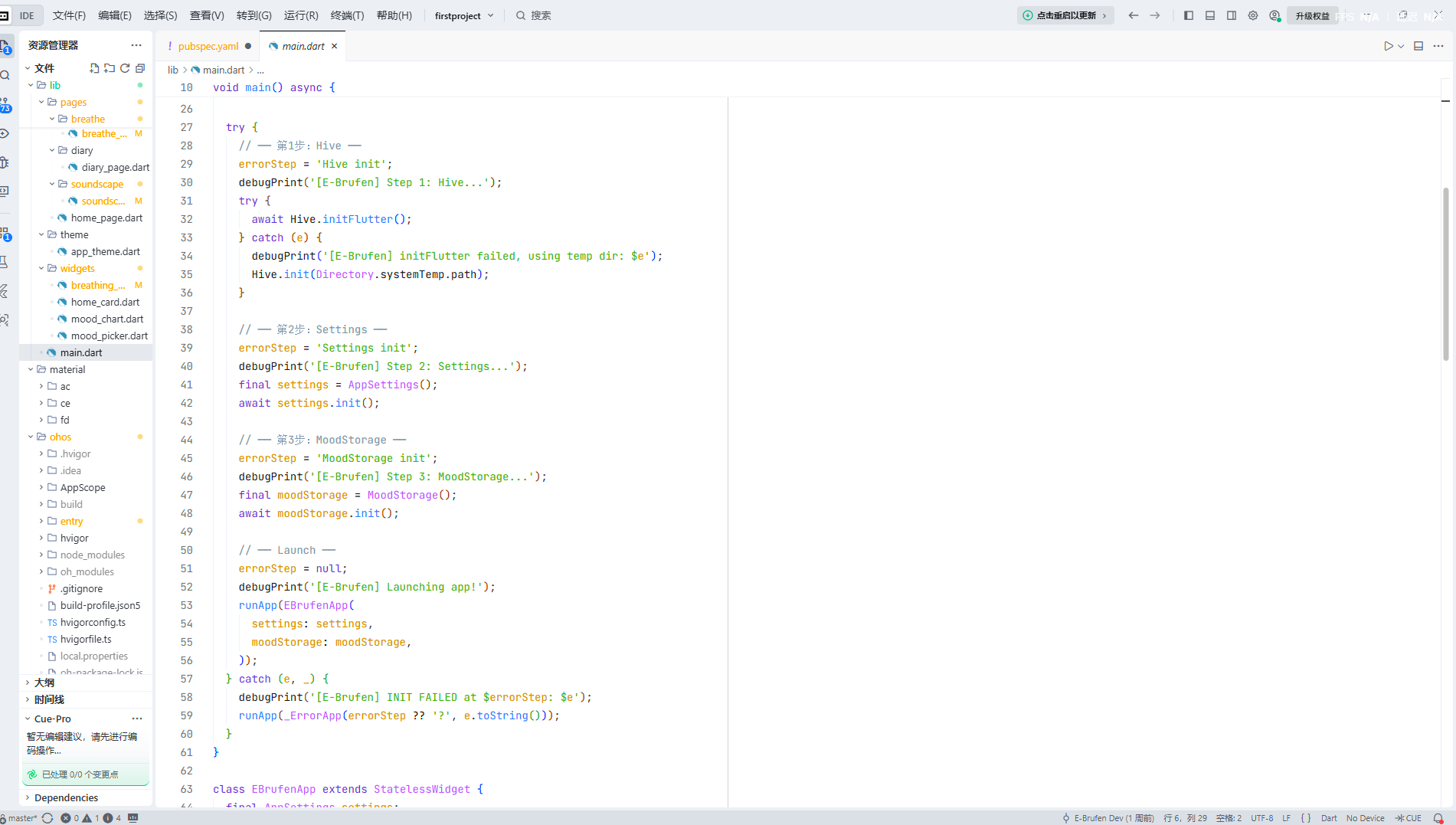Click the UTF-8 encoding indicator
Image resolution: width=1456 pixels, height=825 pixels.
click(x=1261, y=818)
